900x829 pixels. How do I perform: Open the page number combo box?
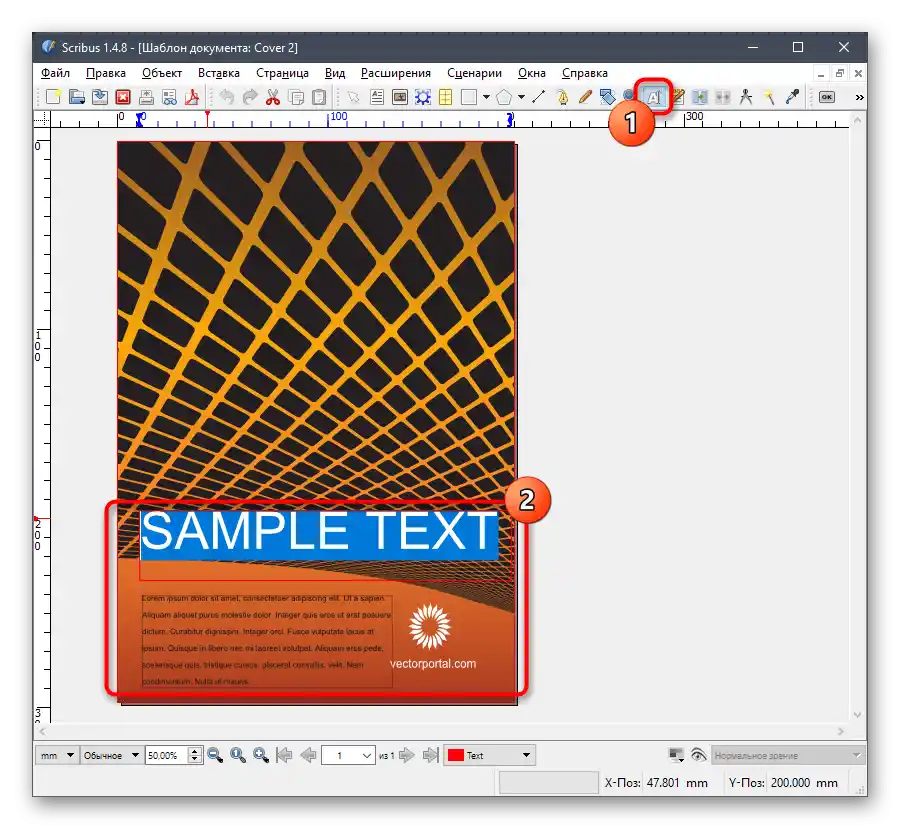pos(349,755)
